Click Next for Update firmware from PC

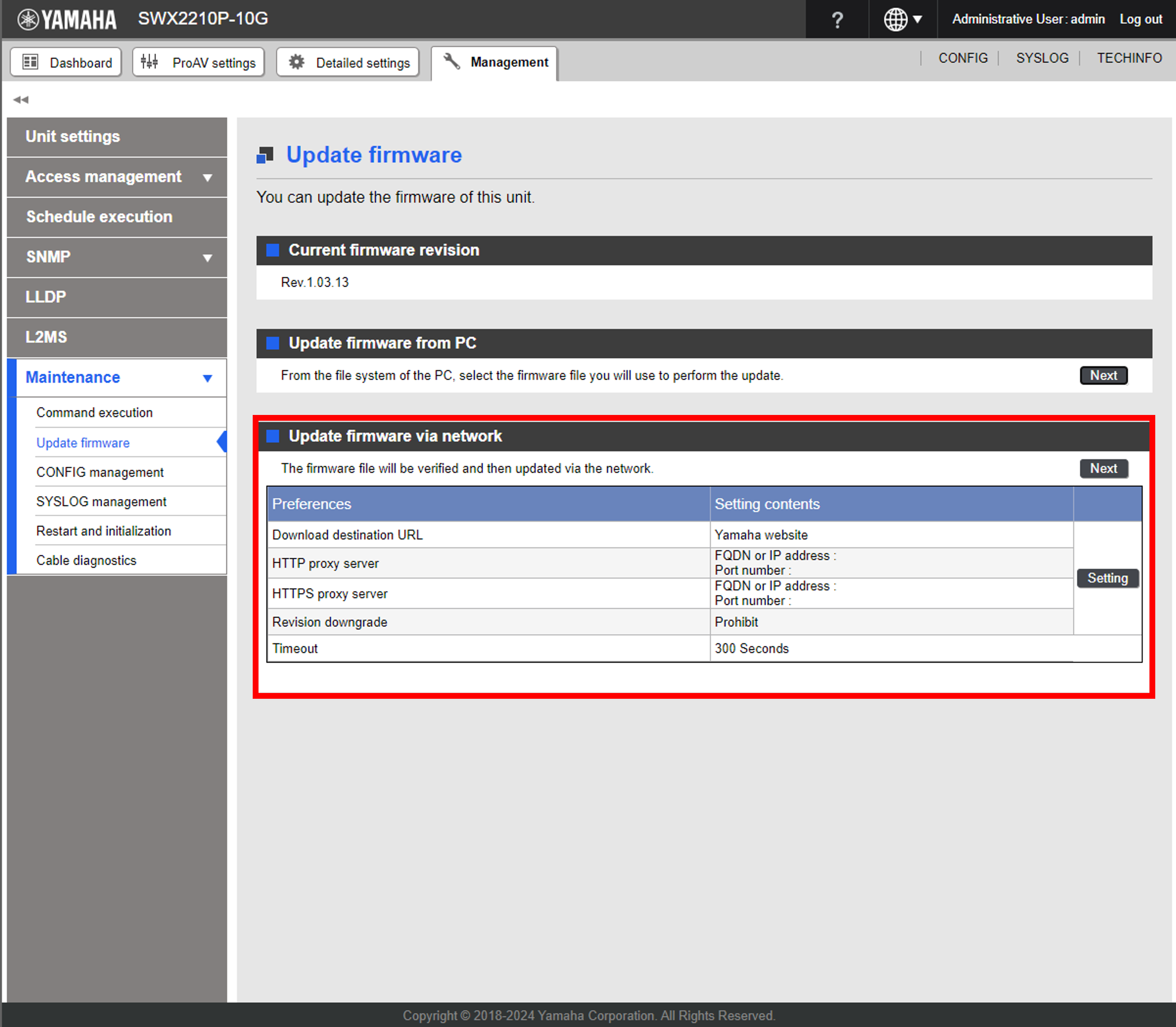[x=1103, y=376]
